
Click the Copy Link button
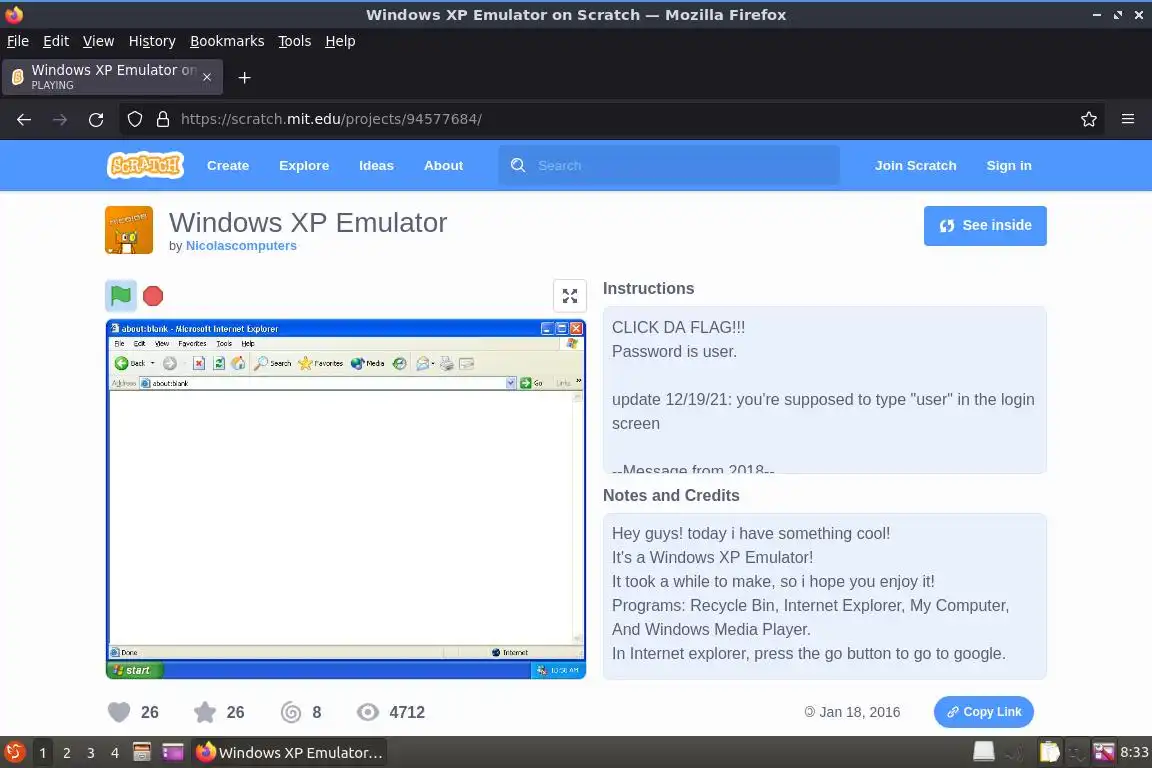984,711
